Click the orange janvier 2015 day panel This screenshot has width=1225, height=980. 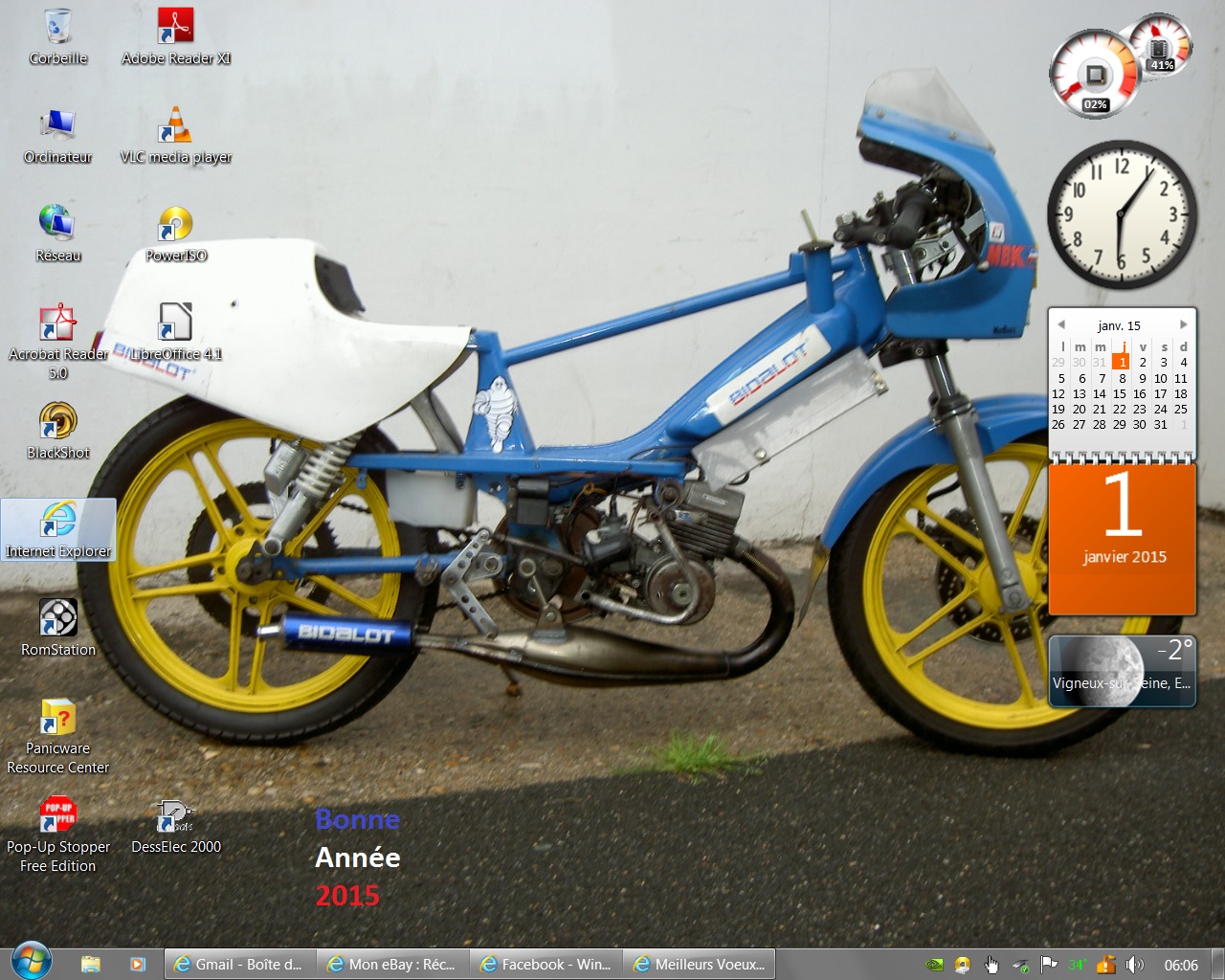click(1123, 539)
